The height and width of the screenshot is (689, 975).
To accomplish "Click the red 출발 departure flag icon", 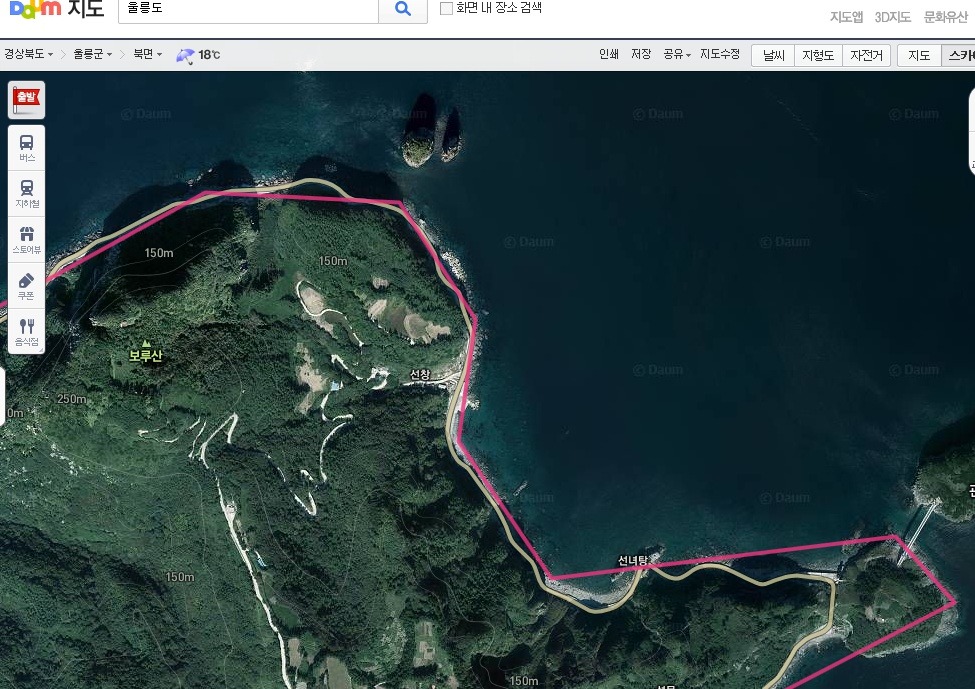I will [26, 99].
